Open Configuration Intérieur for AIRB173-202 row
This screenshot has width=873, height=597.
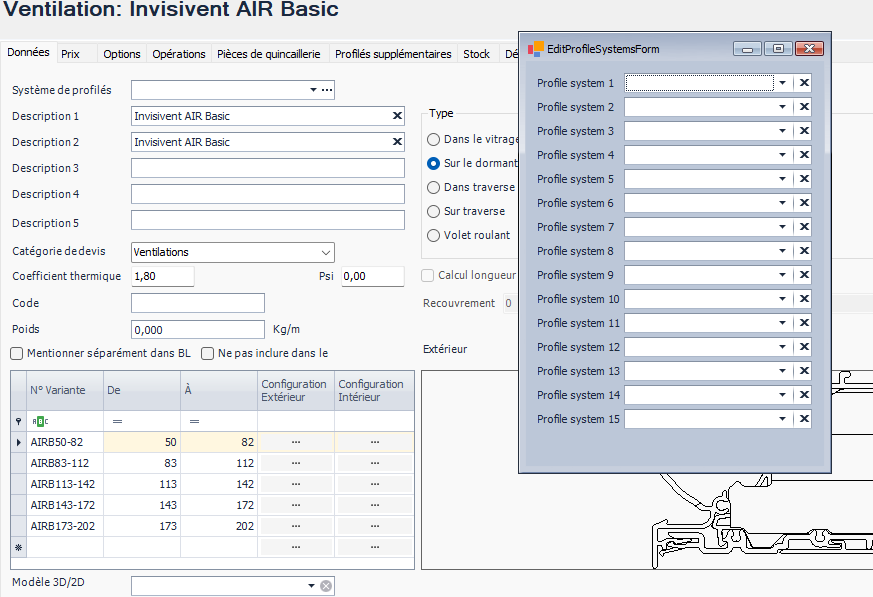click(375, 526)
